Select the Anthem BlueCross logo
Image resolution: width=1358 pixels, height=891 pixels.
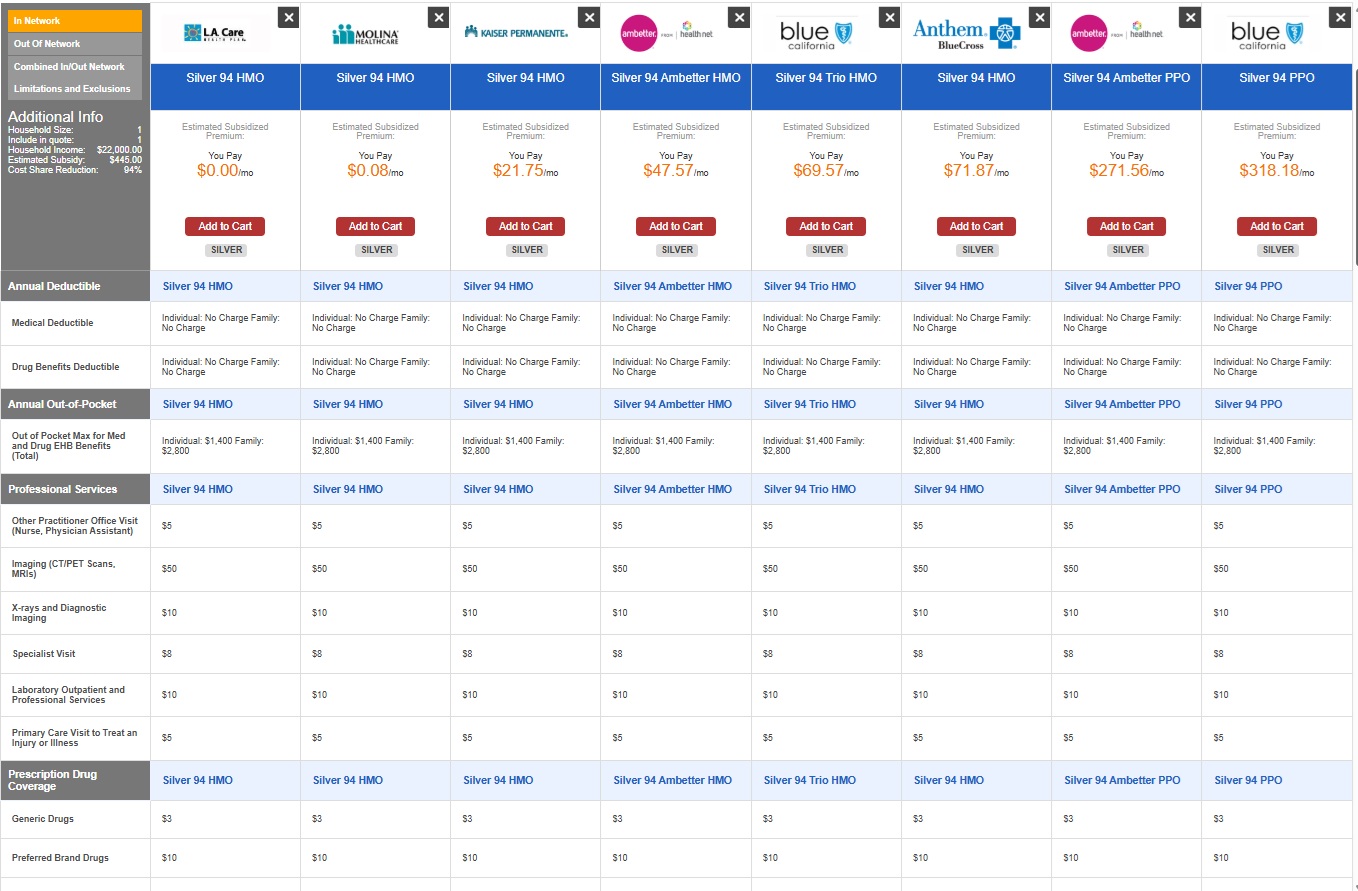966,32
